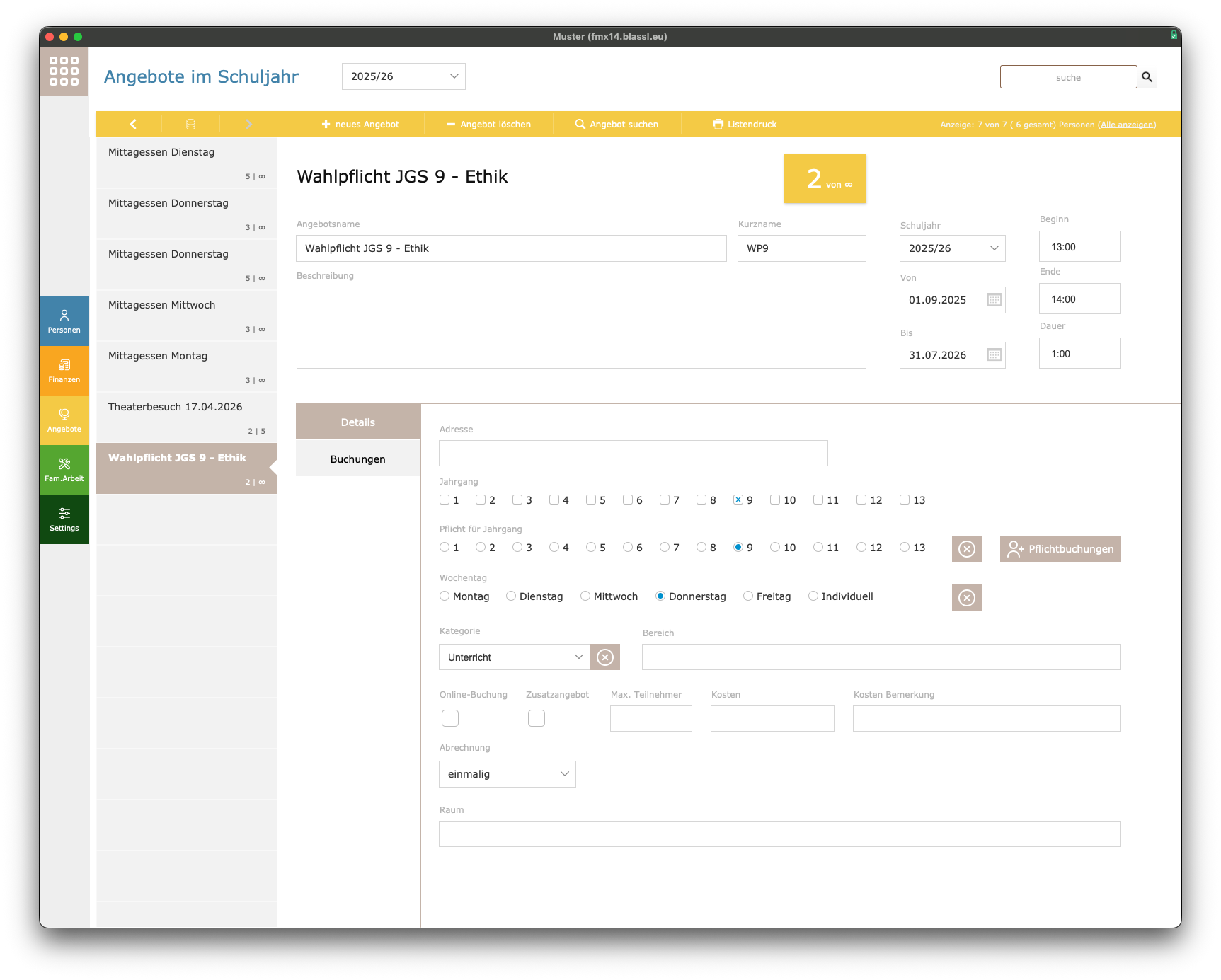Select Freitag as Wochentag

748,596
